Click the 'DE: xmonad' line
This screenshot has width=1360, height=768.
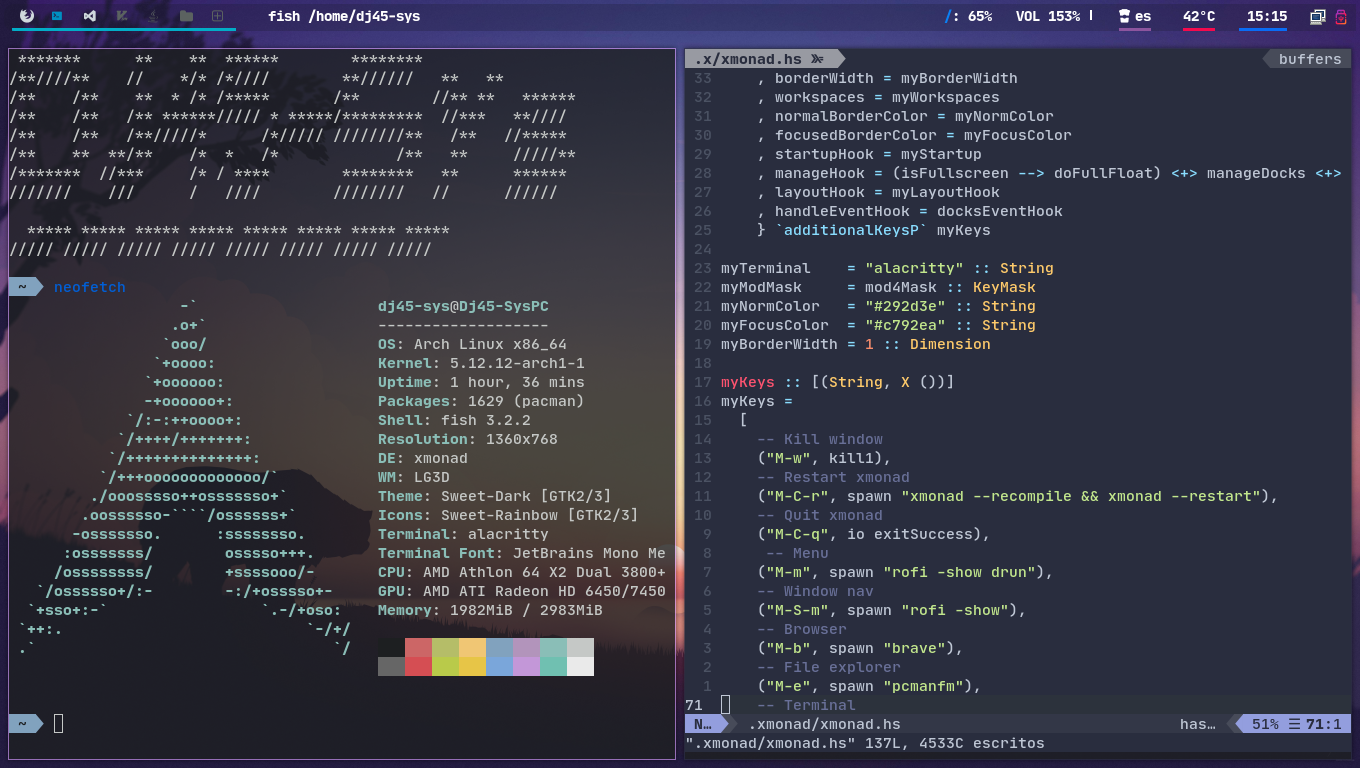(x=423, y=458)
